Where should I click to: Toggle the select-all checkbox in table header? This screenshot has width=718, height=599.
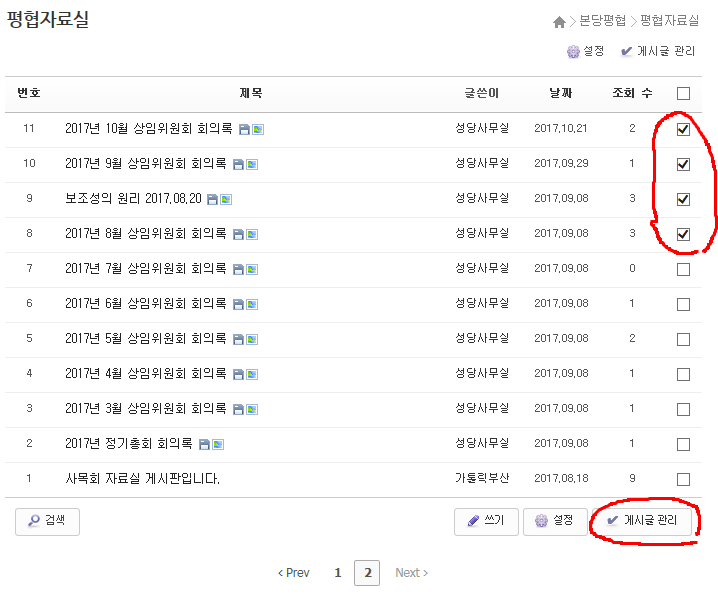click(683, 94)
